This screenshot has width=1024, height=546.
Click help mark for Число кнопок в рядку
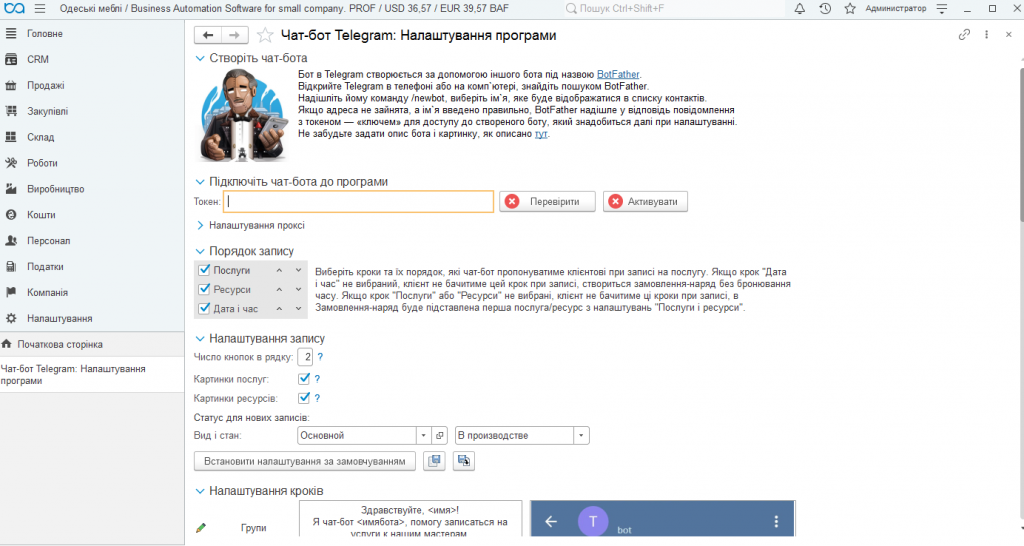tap(320, 357)
